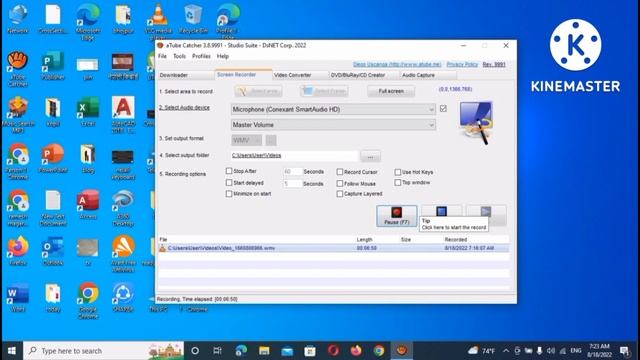The width and height of the screenshot is (640, 360).
Task: Open the File menu
Action: 162,56
